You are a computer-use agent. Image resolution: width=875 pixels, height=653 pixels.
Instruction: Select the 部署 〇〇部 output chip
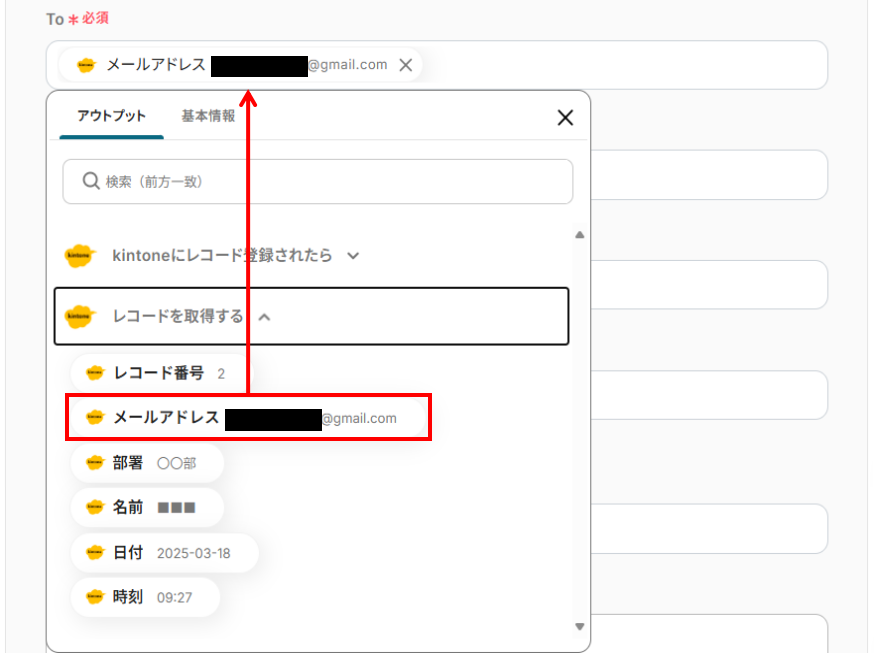147,463
